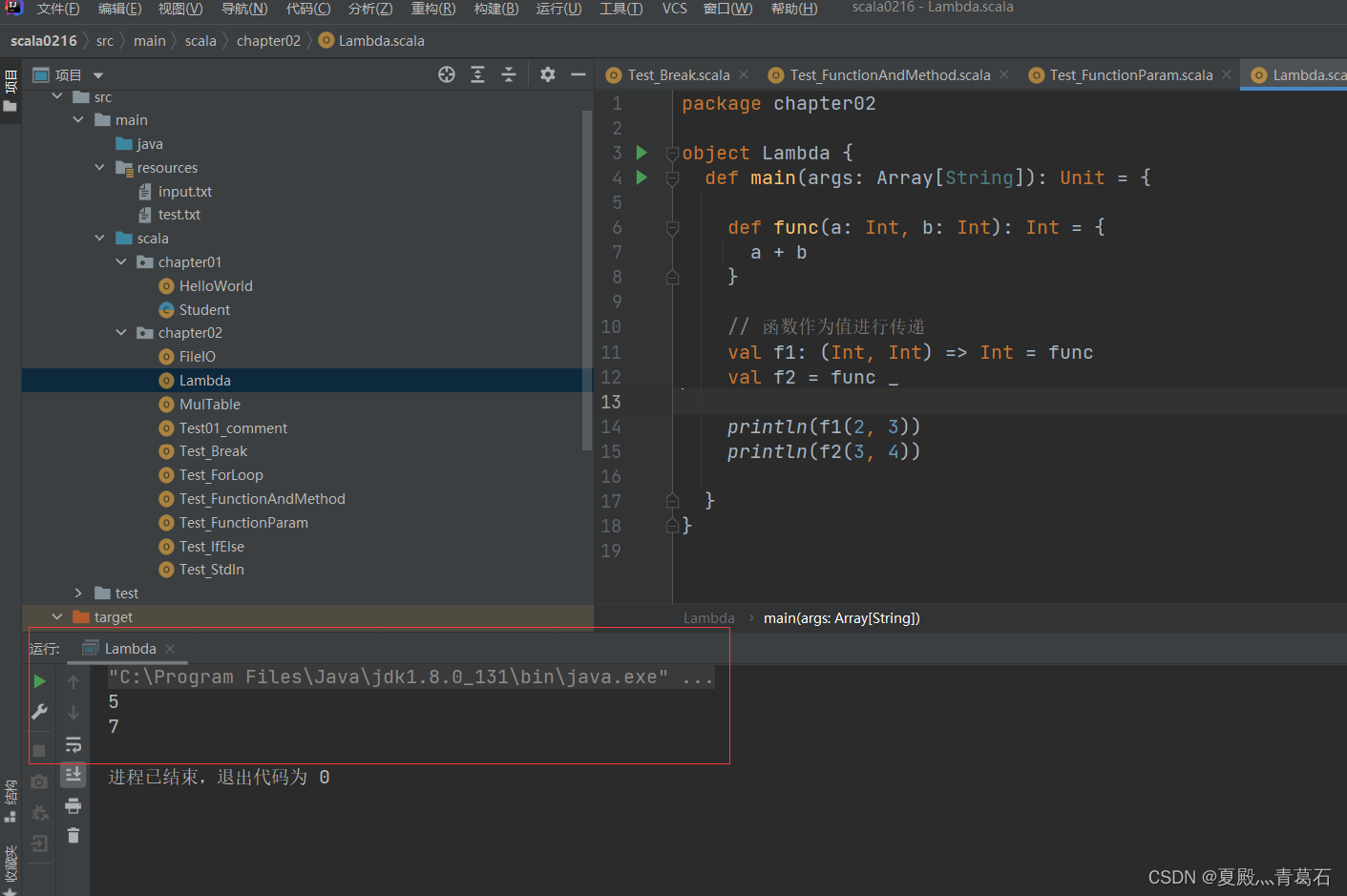Click scala0216 in breadcrumb path

coord(44,41)
